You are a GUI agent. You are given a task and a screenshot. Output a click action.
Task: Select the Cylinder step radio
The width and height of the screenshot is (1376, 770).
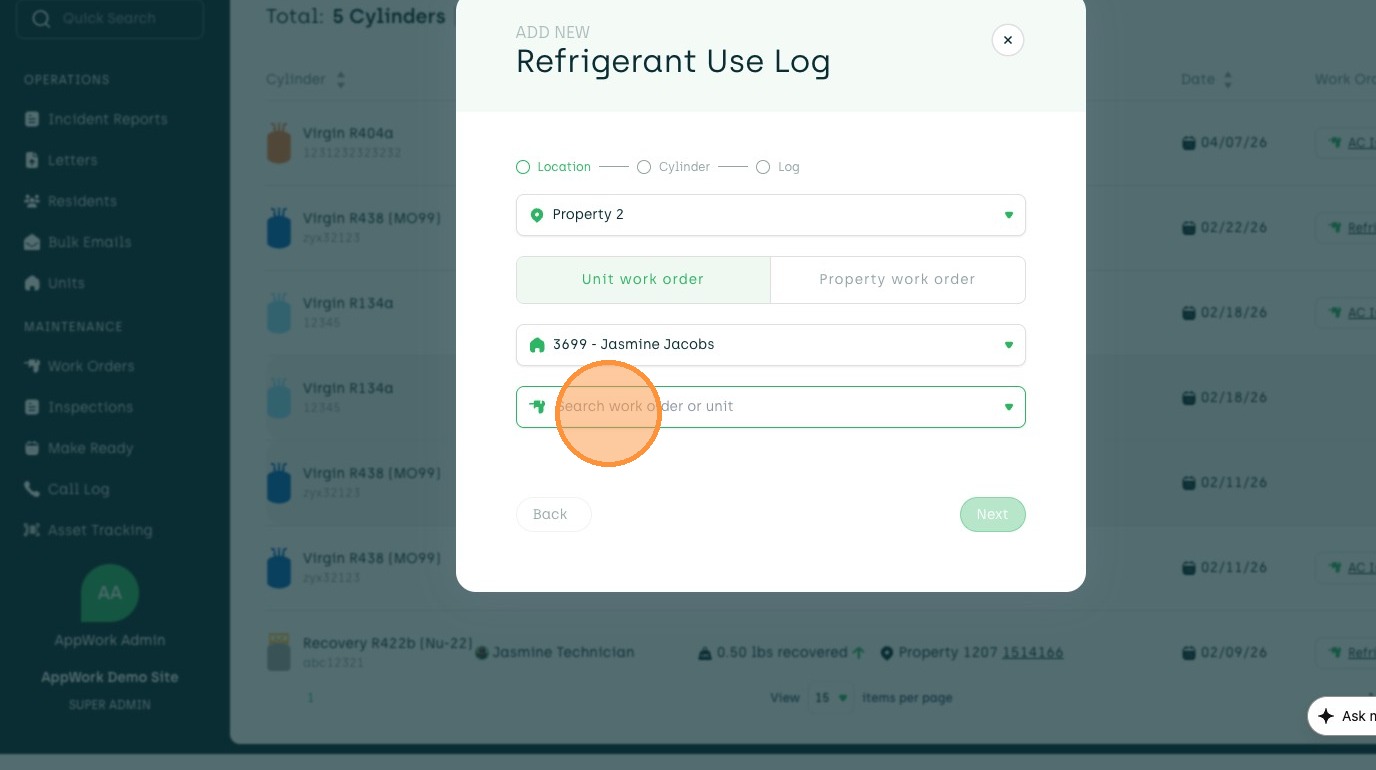(644, 167)
